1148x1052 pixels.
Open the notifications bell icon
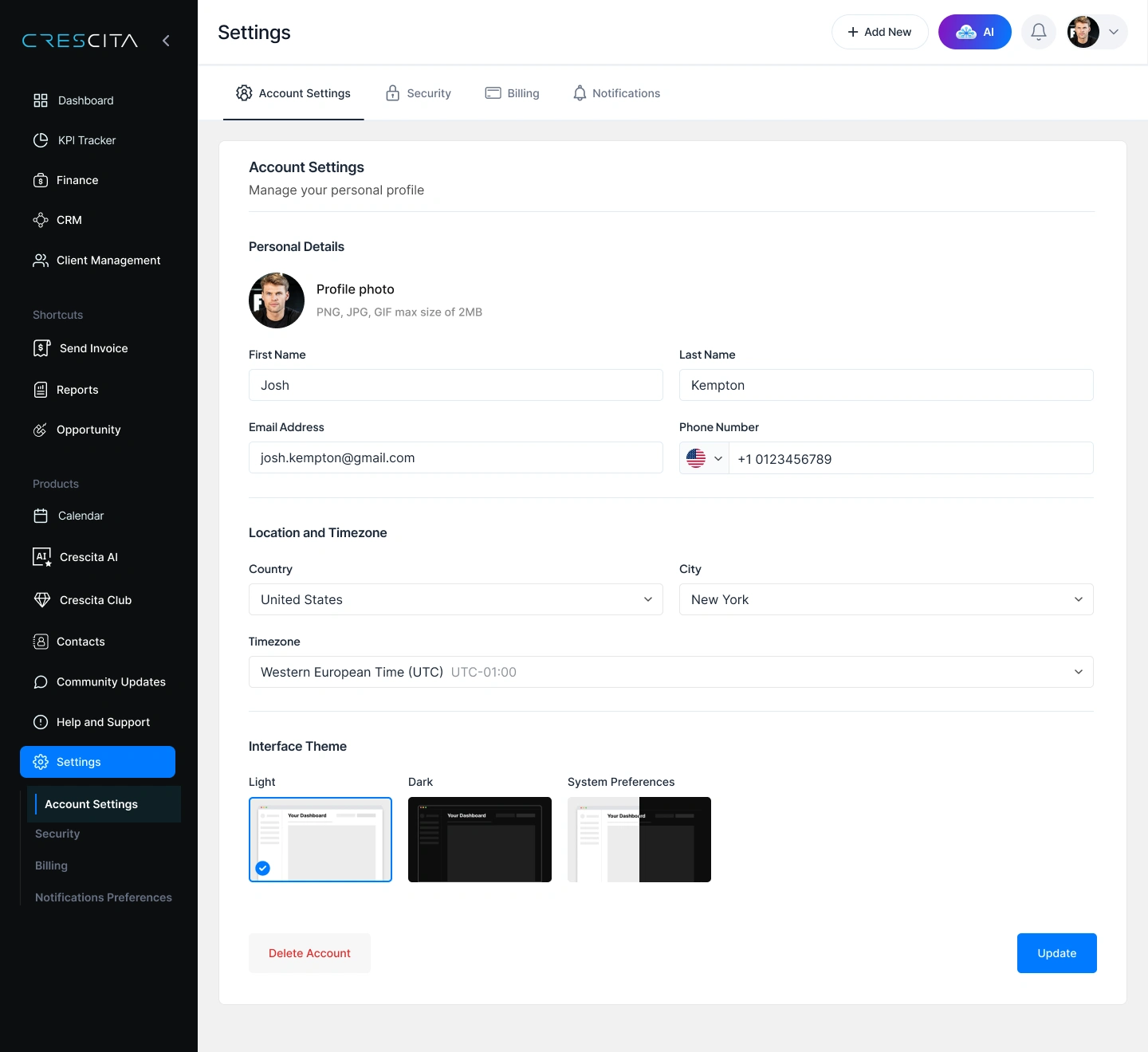[x=1038, y=32]
